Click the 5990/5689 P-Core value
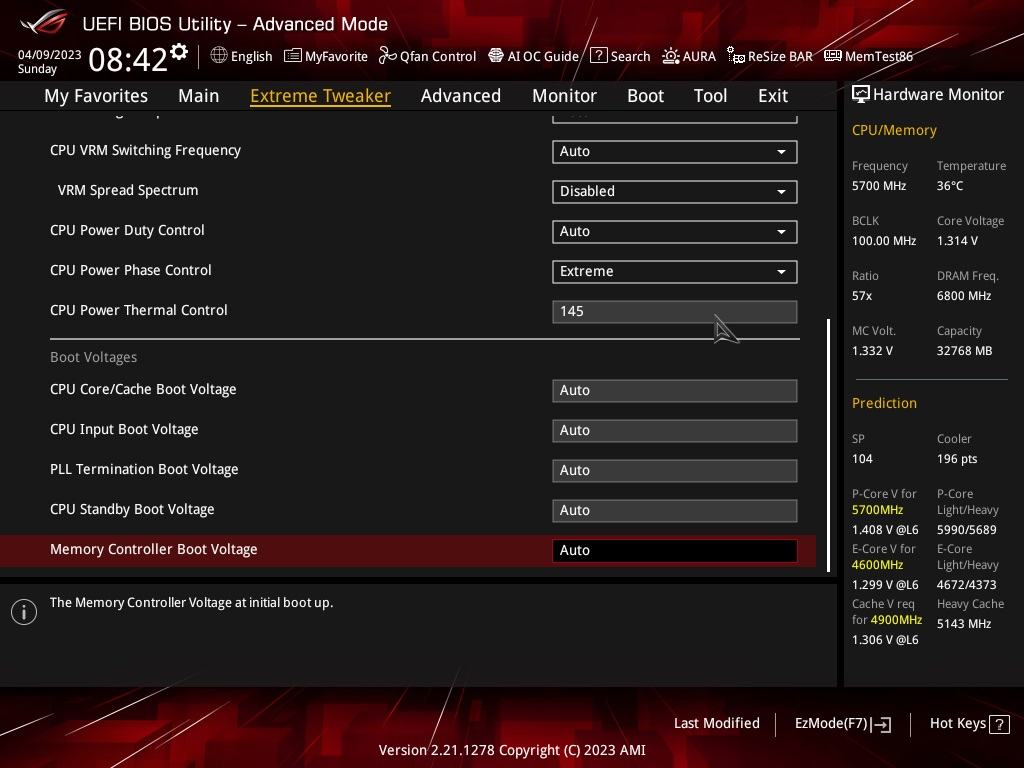Viewport: 1024px width, 768px height. pos(967,530)
